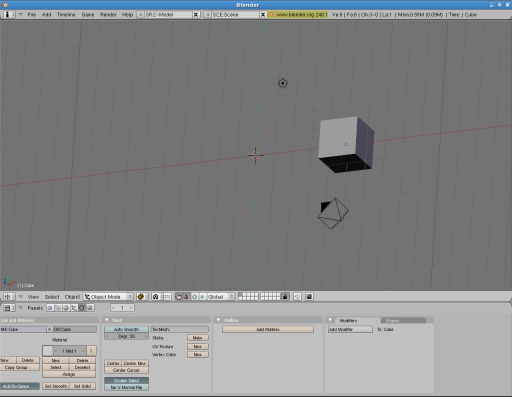Toggle the layer lock icon

(285, 297)
